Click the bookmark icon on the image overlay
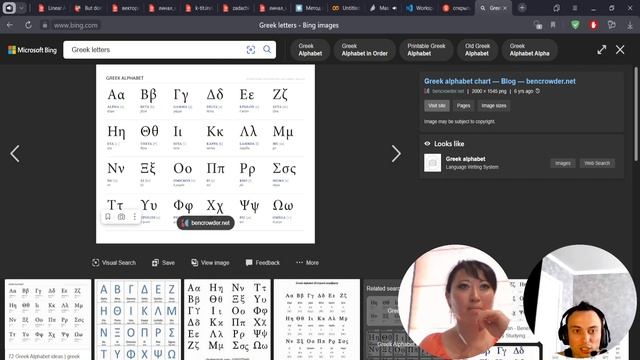This screenshot has height=360, width=640. point(108,217)
